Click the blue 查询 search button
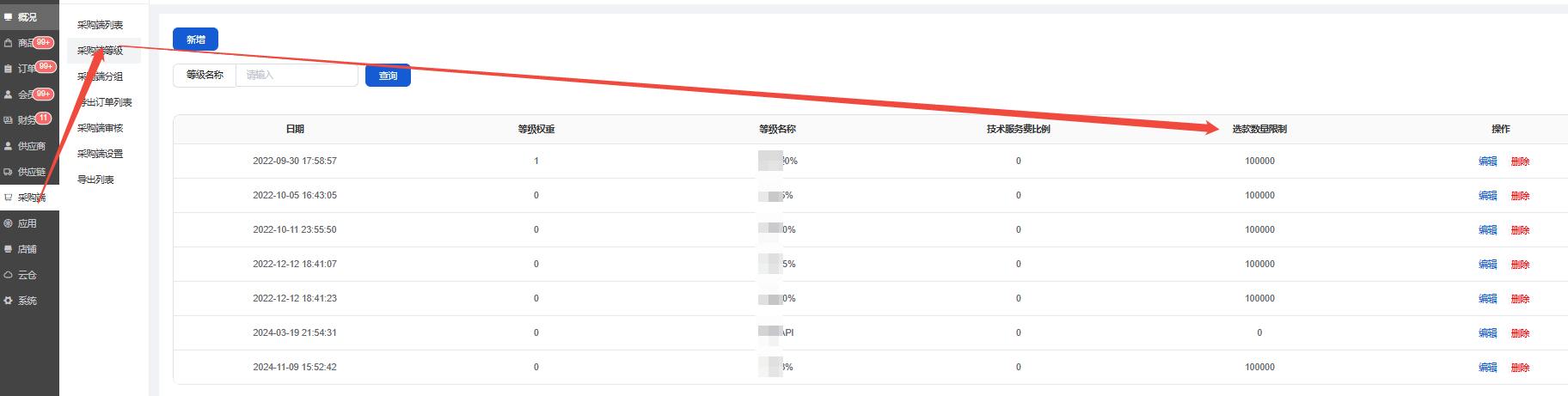1568x396 pixels. pos(388,76)
